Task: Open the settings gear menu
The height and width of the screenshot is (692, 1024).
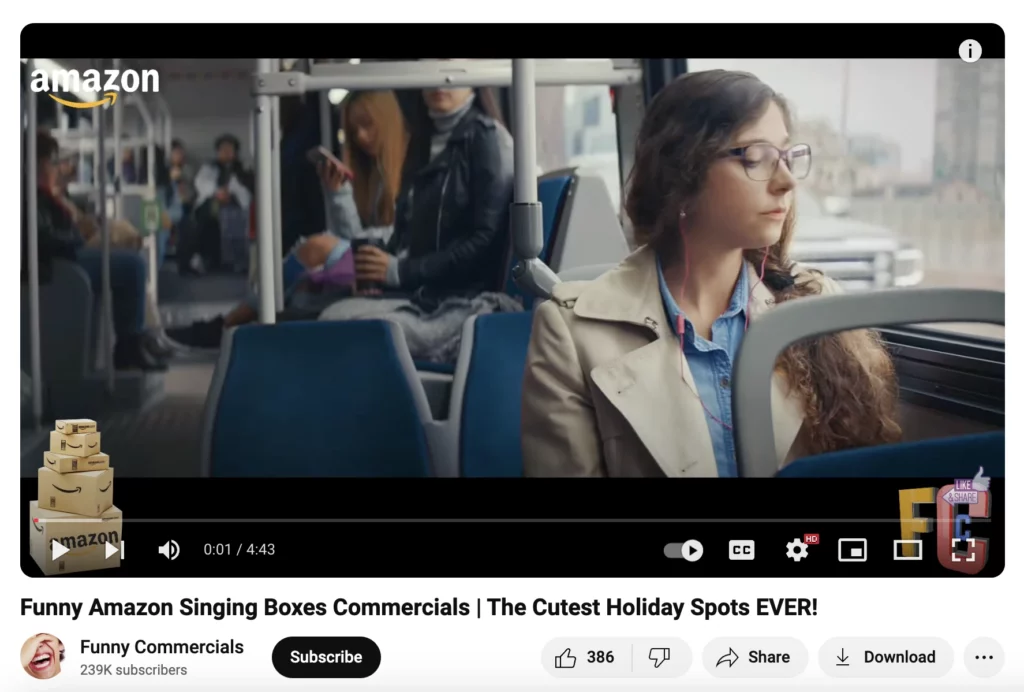Action: (x=797, y=550)
